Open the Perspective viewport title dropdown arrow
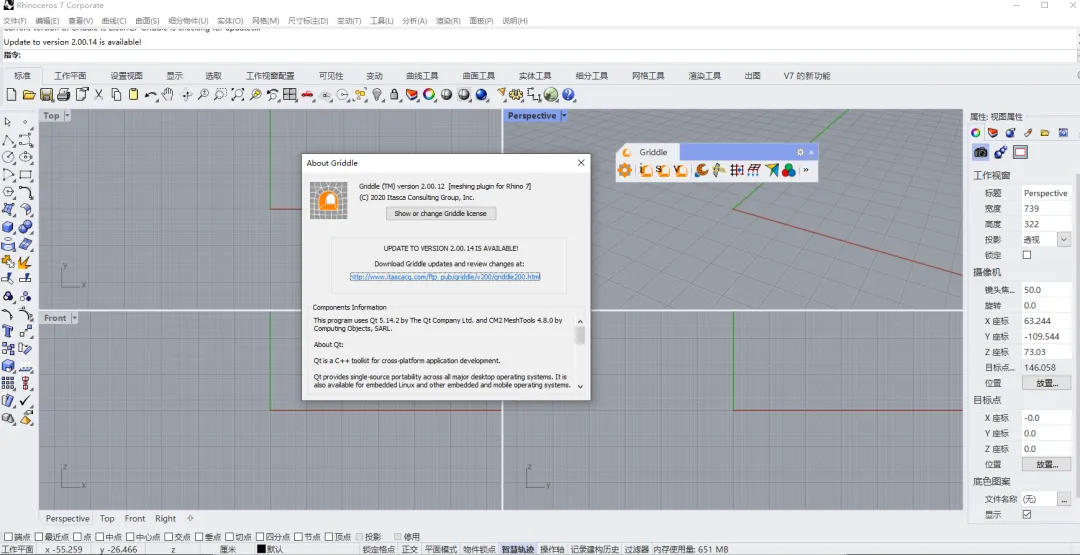 [x=563, y=116]
